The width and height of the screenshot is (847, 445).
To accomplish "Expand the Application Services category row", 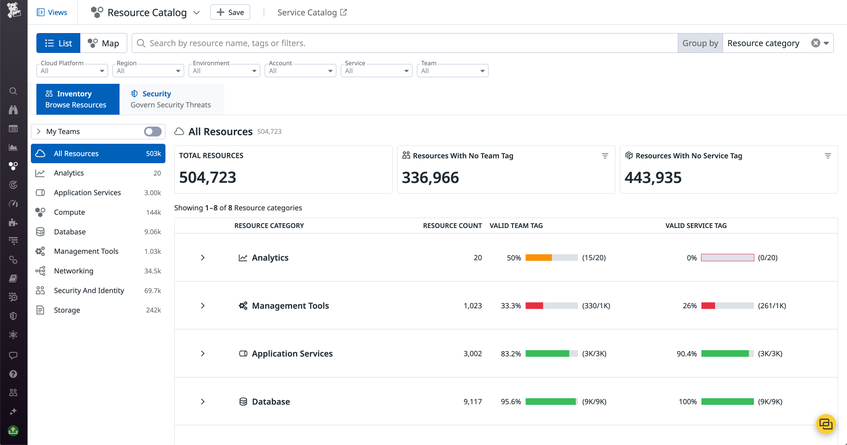I will 203,354.
